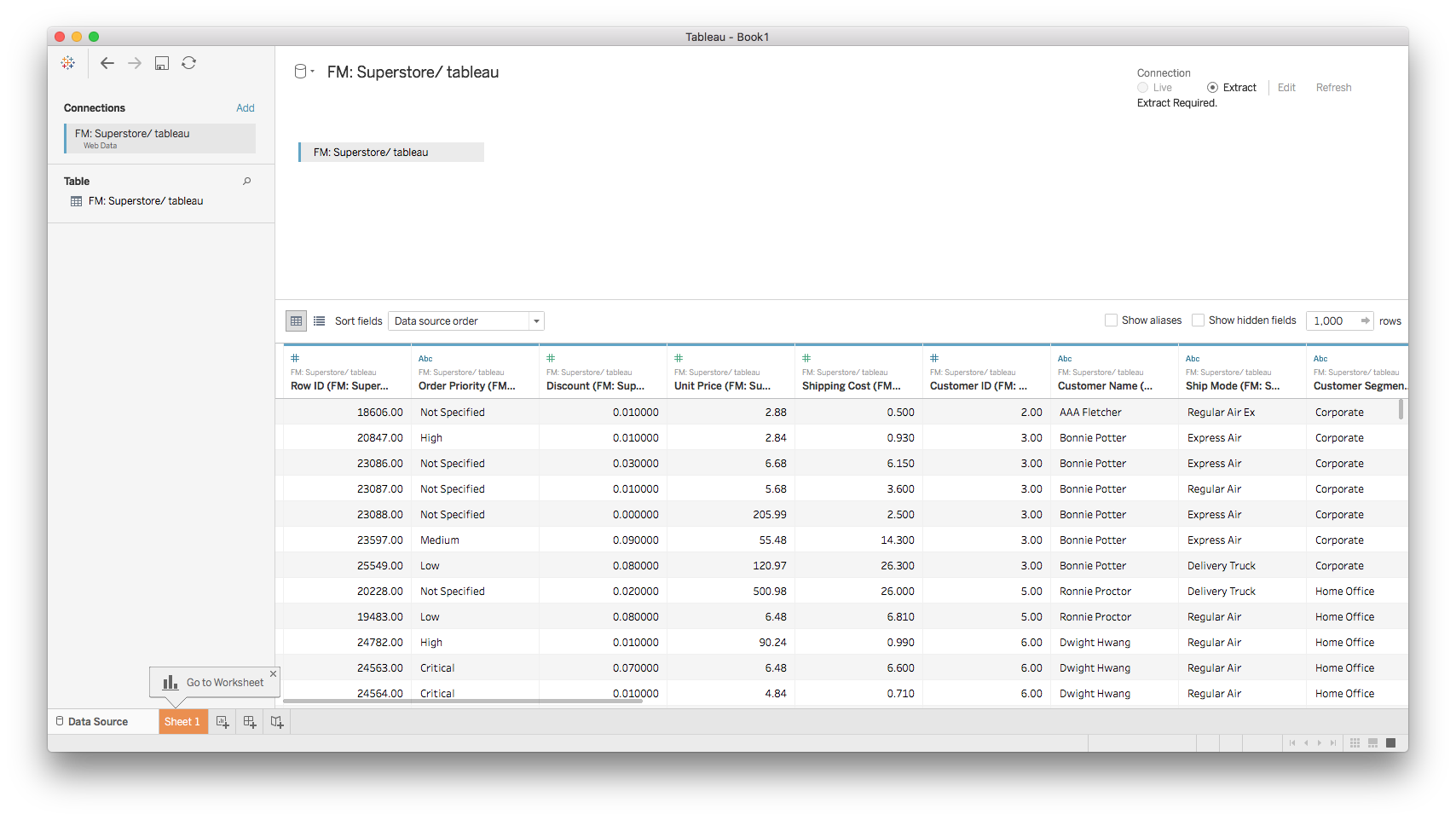Viewport: 1456px width, 820px height.
Task: Click the new dashboard icon
Action: tap(250, 722)
